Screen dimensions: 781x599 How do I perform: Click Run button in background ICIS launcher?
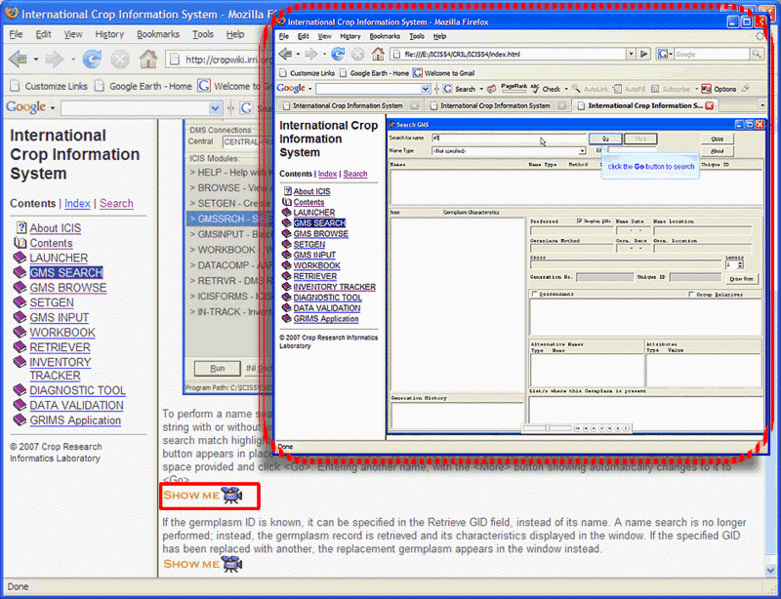[217, 368]
